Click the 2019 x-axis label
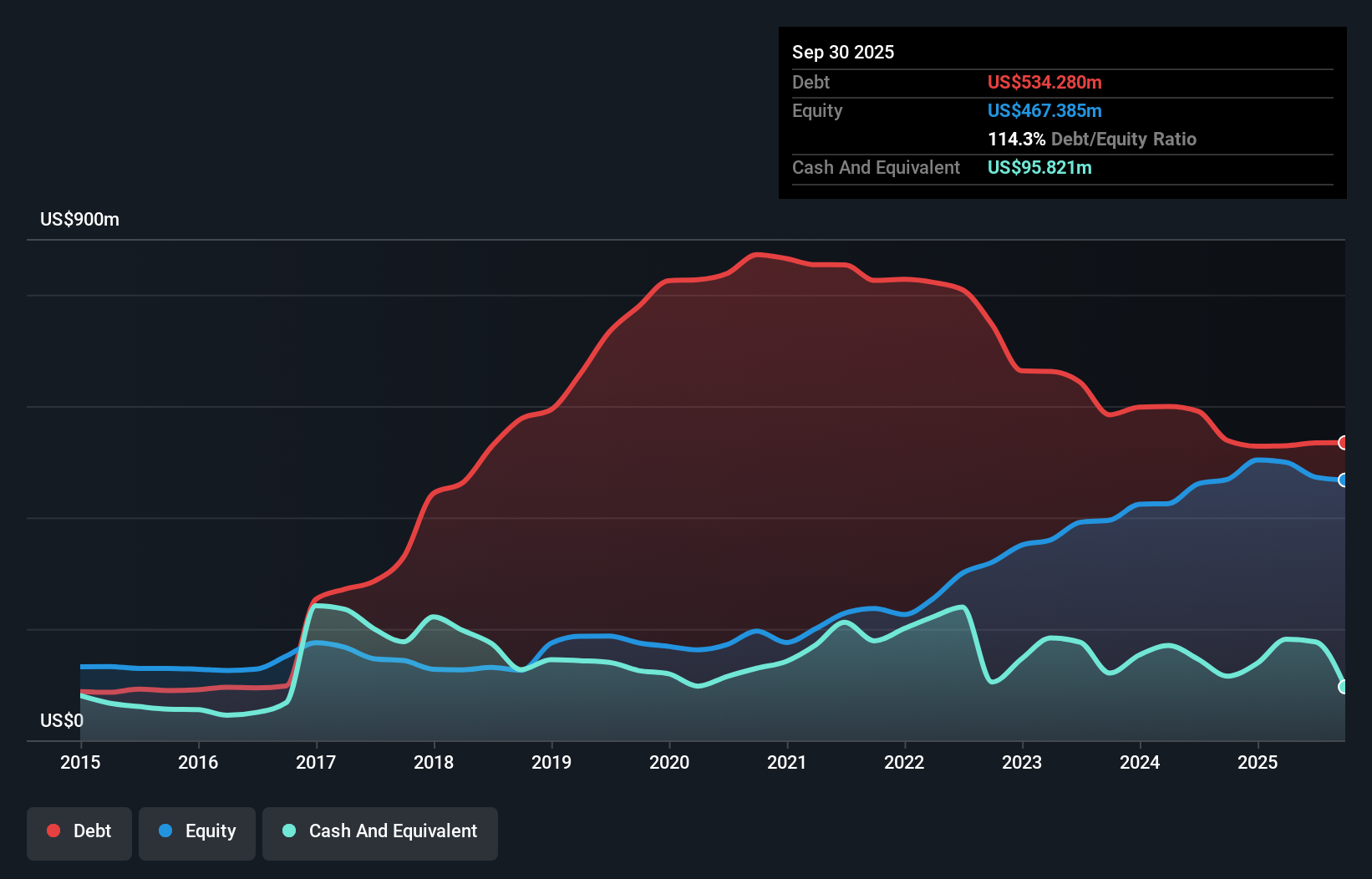The width and height of the screenshot is (1372, 879). pyautogui.click(x=551, y=762)
